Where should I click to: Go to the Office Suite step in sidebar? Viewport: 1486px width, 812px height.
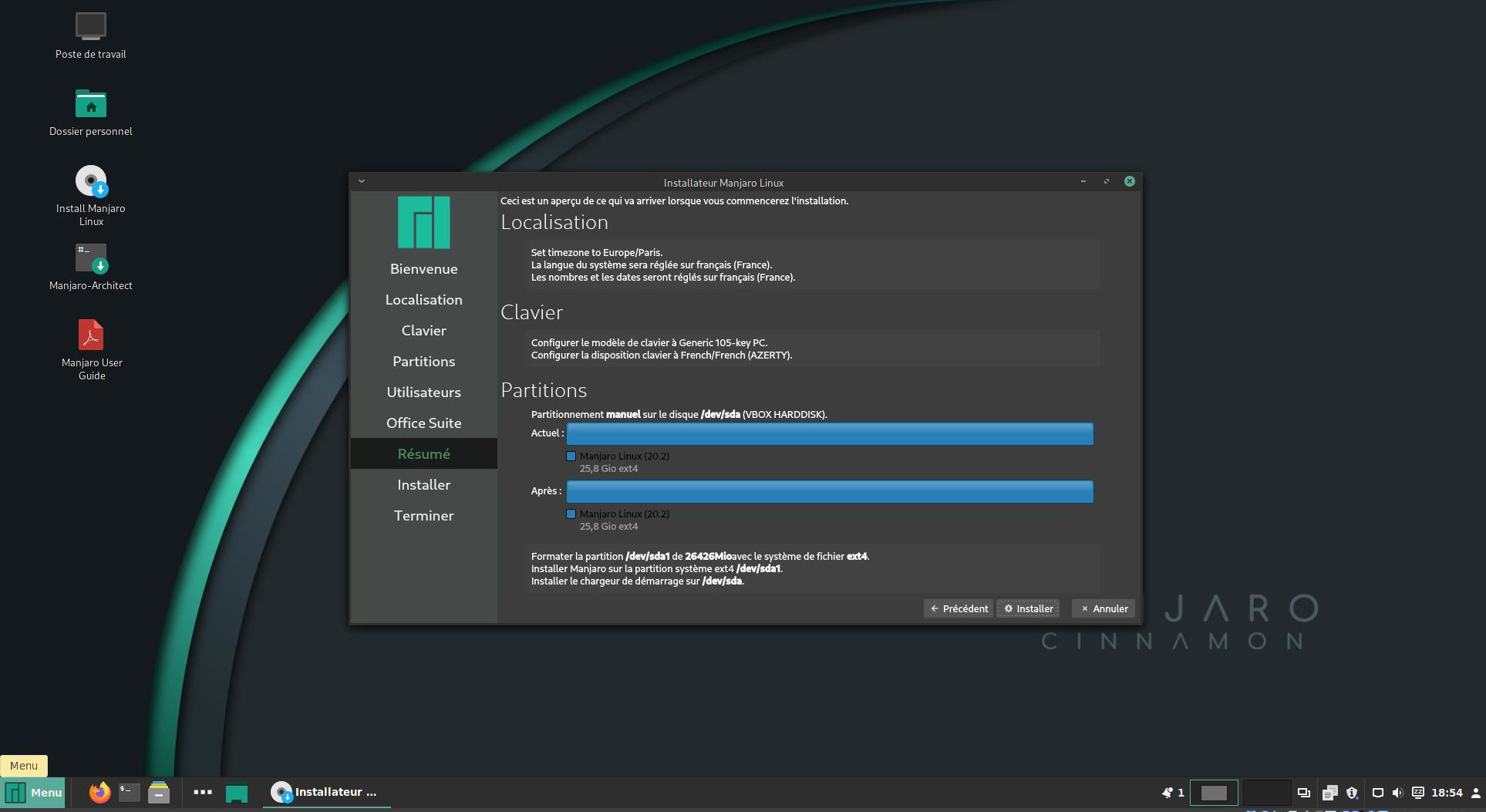(x=424, y=423)
